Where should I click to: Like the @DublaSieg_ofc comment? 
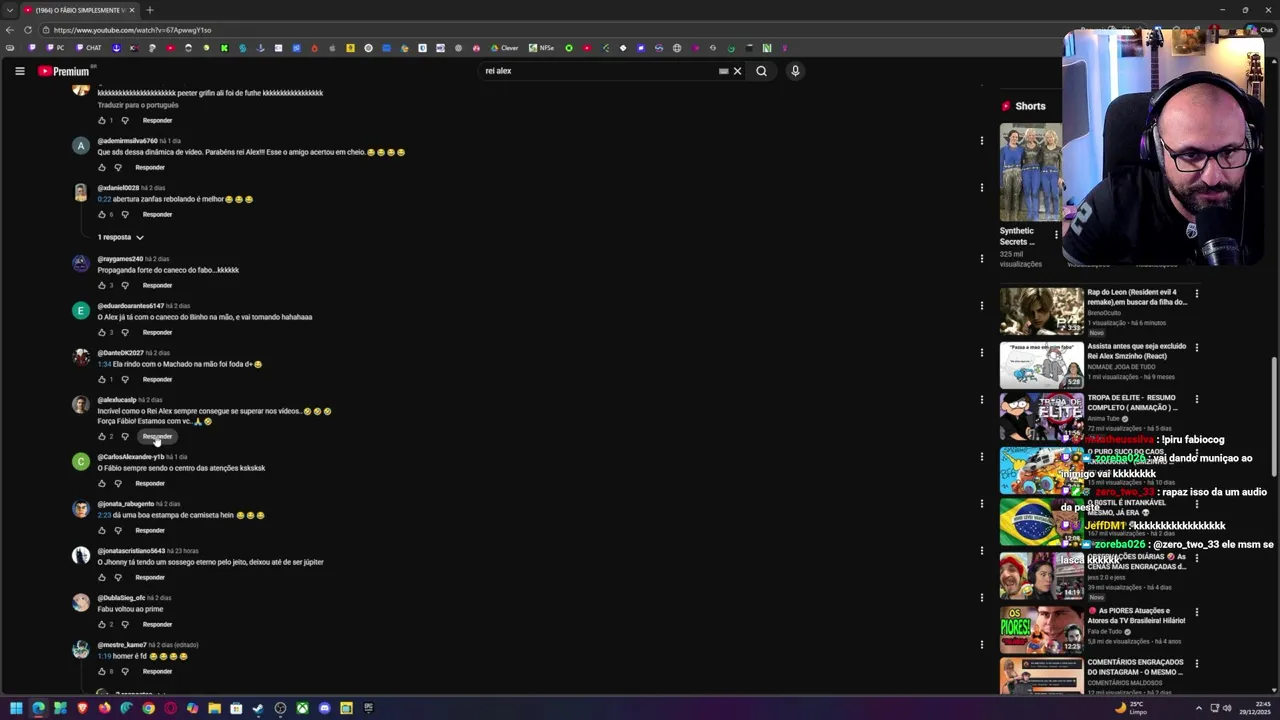coord(102,624)
